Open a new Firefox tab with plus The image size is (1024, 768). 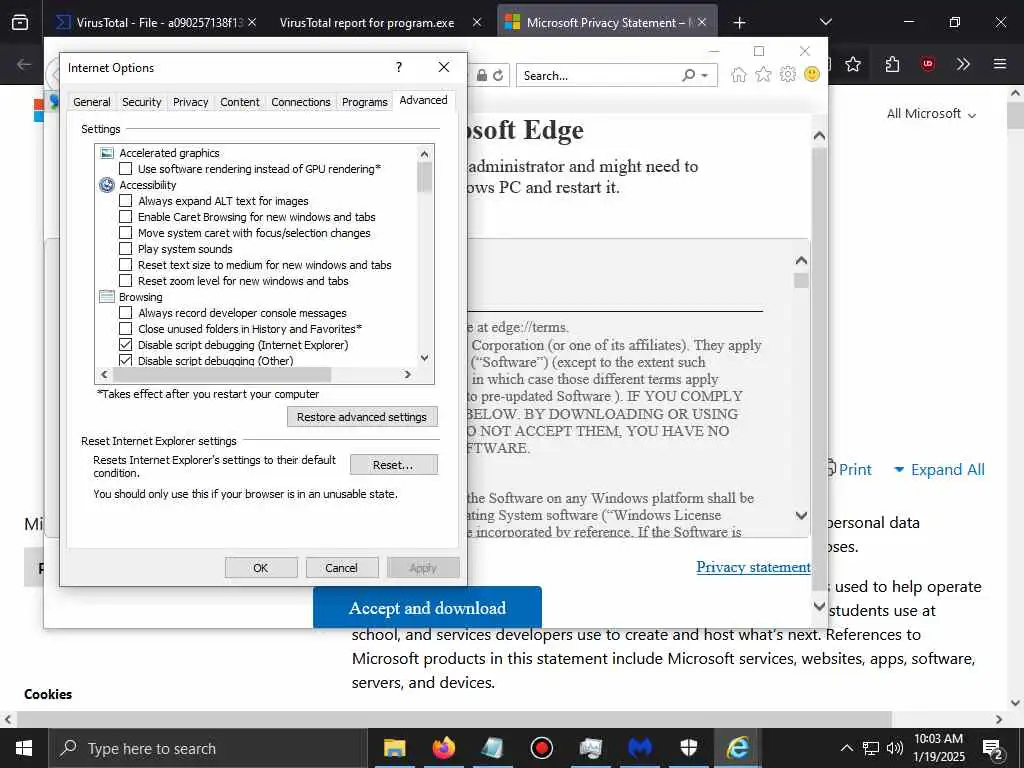[739, 23]
